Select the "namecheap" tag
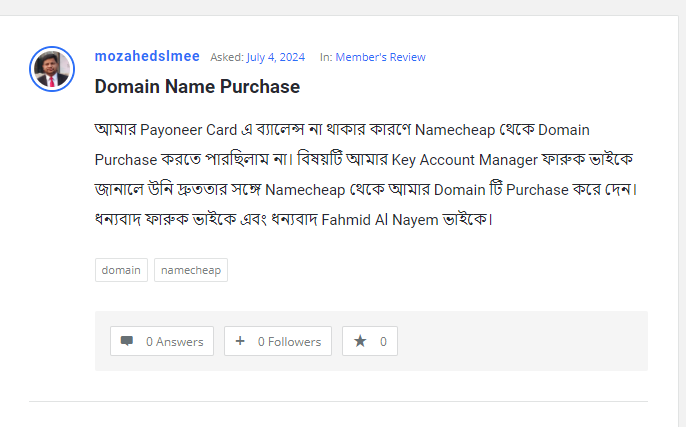This screenshot has width=686, height=427. pos(191,269)
